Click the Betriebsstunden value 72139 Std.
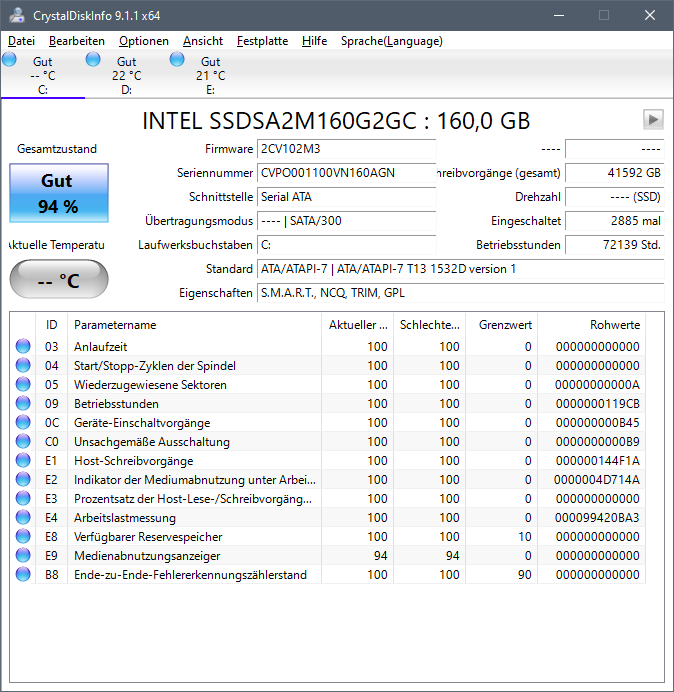 coord(614,245)
